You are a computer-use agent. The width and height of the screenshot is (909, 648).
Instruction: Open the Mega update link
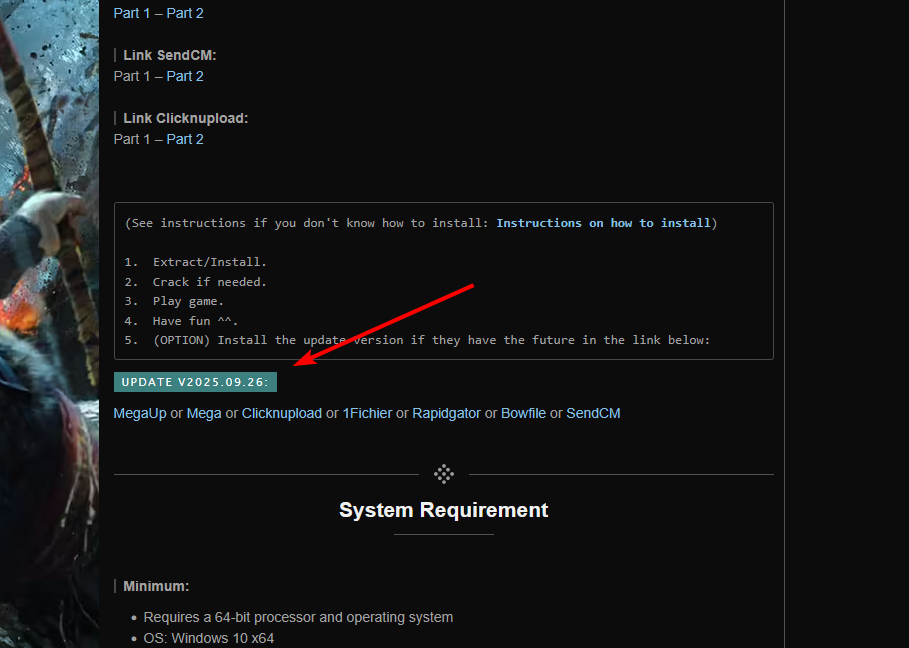204,413
